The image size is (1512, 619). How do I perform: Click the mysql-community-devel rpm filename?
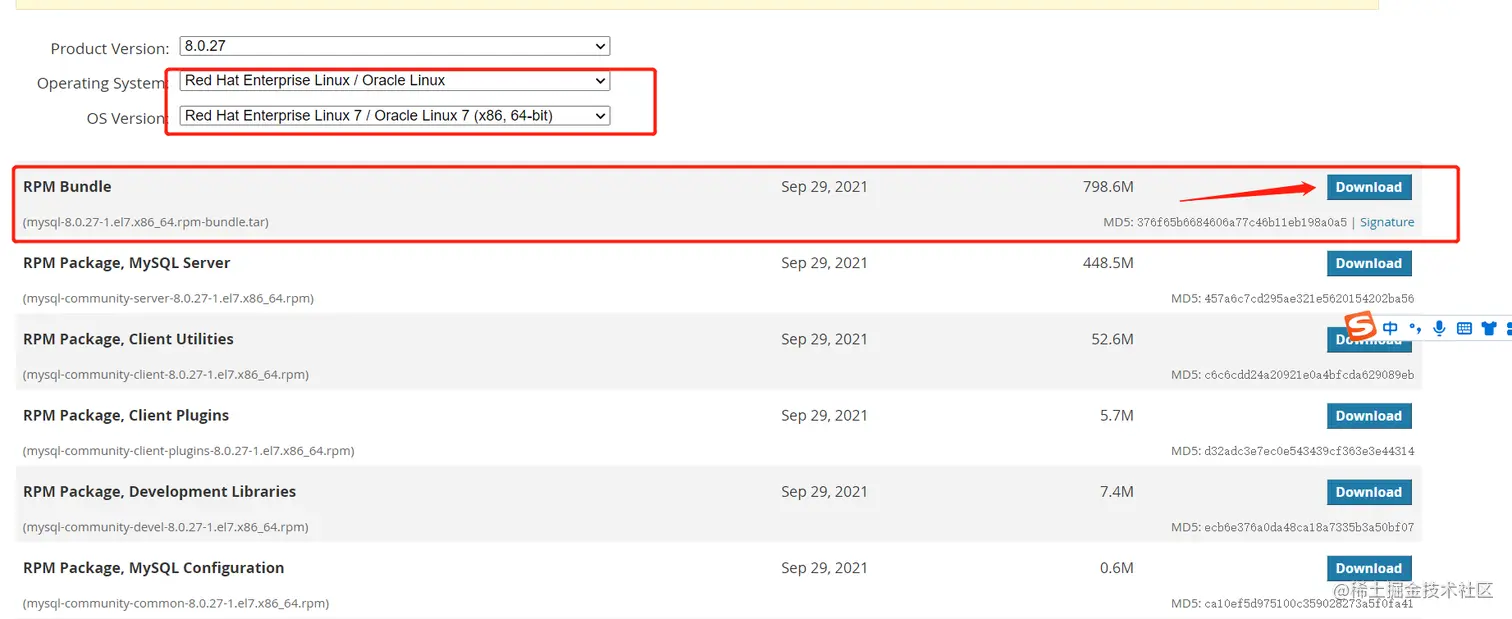point(166,526)
